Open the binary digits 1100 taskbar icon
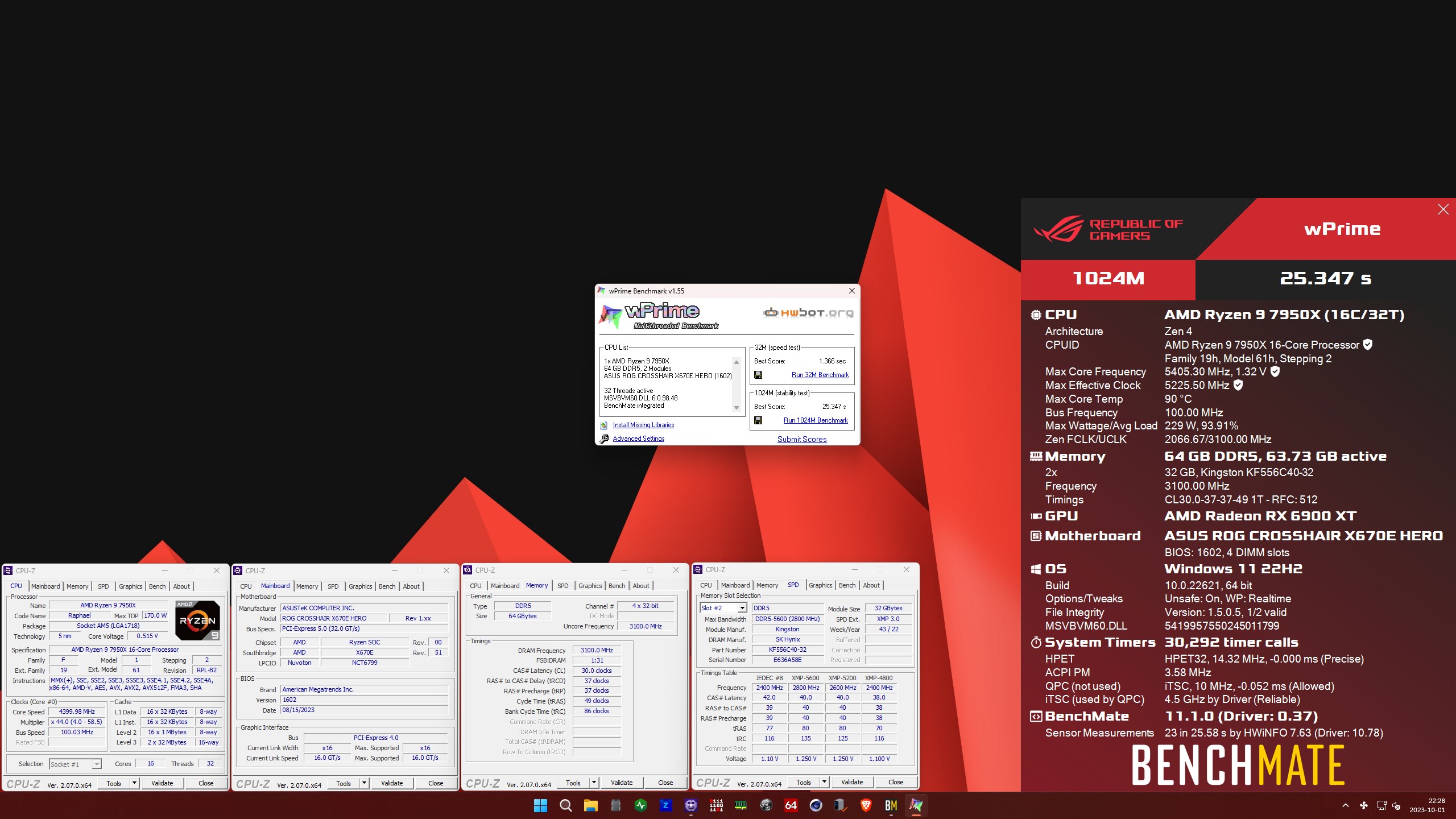 [715, 805]
